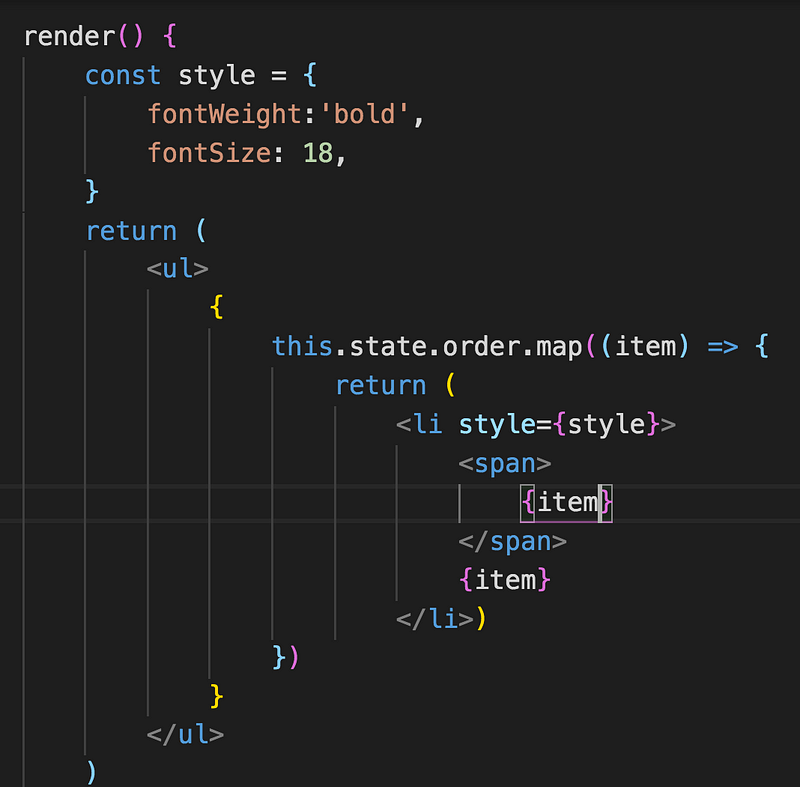Image resolution: width=800 pixels, height=787 pixels.
Task: Click the map method call
Action: (x=559, y=346)
